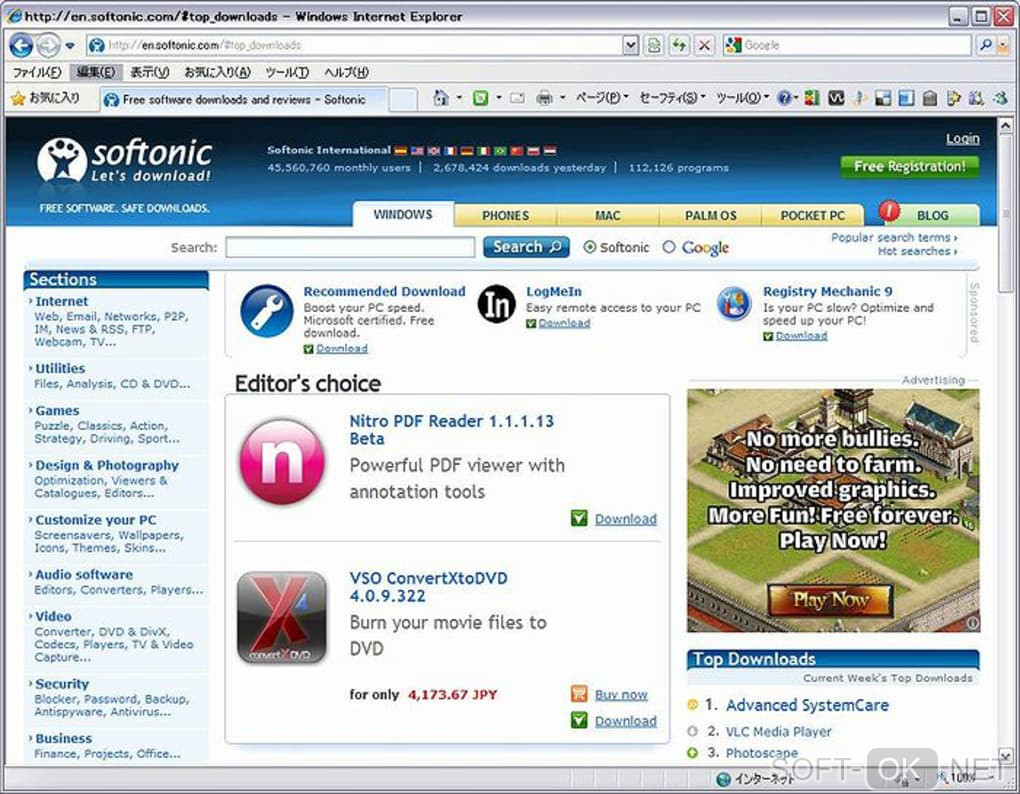Click the browser forward arrow button
Screen dimensions: 1020x794
click(47, 45)
